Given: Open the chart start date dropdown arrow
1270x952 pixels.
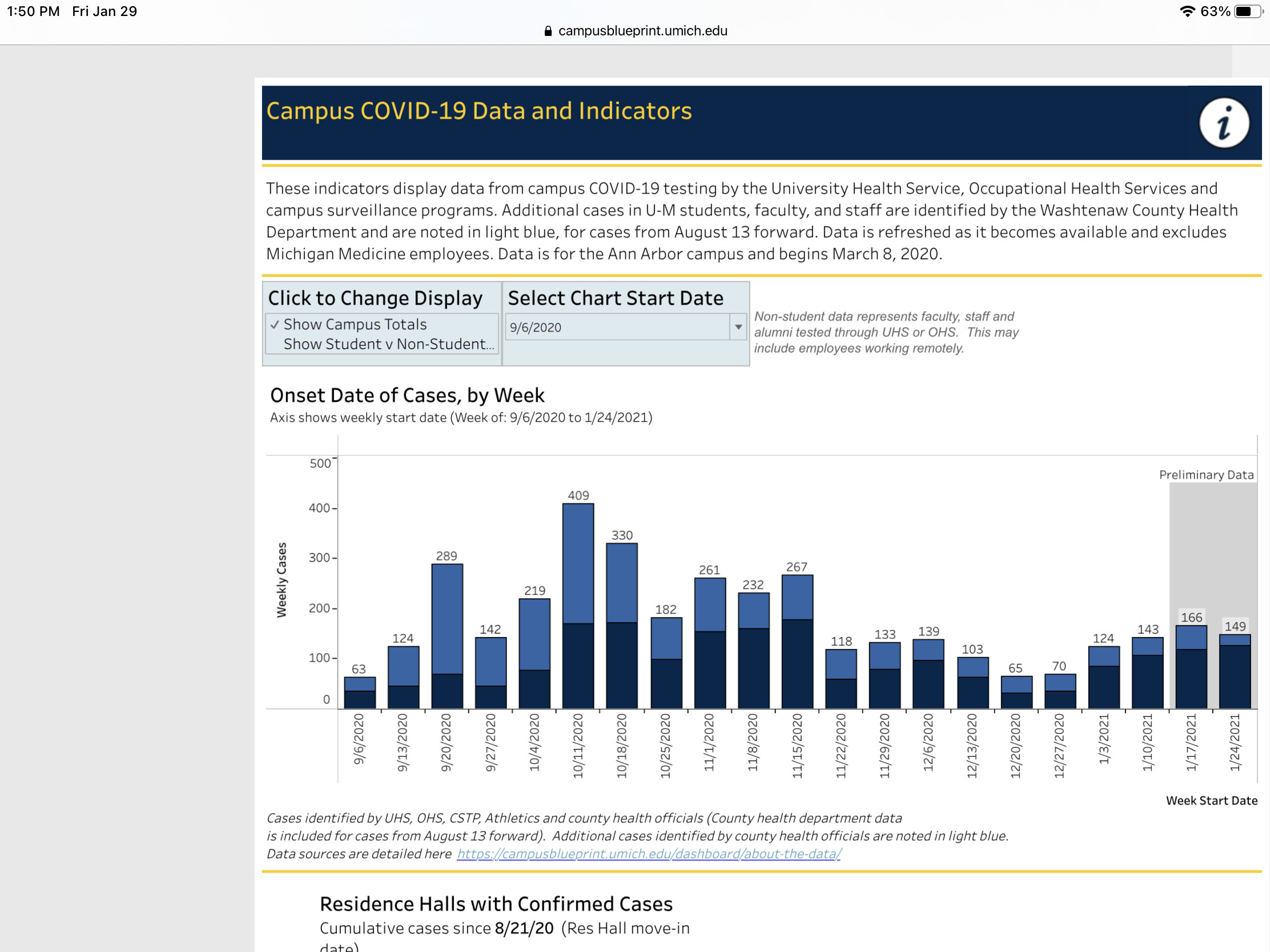Looking at the screenshot, I should click(738, 327).
